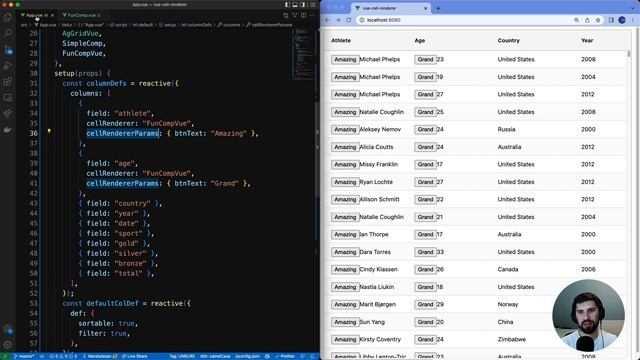Click the browser Back arrow
Image resolution: width=640 pixels, height=360 pixels.
click(x=327, y=20)
